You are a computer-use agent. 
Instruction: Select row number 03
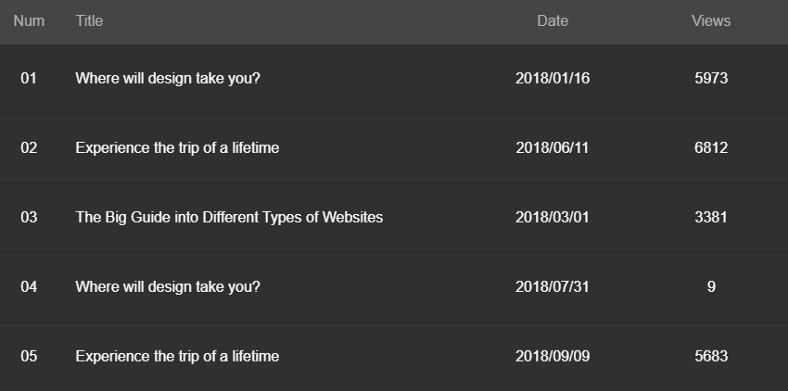pos(29,217)
